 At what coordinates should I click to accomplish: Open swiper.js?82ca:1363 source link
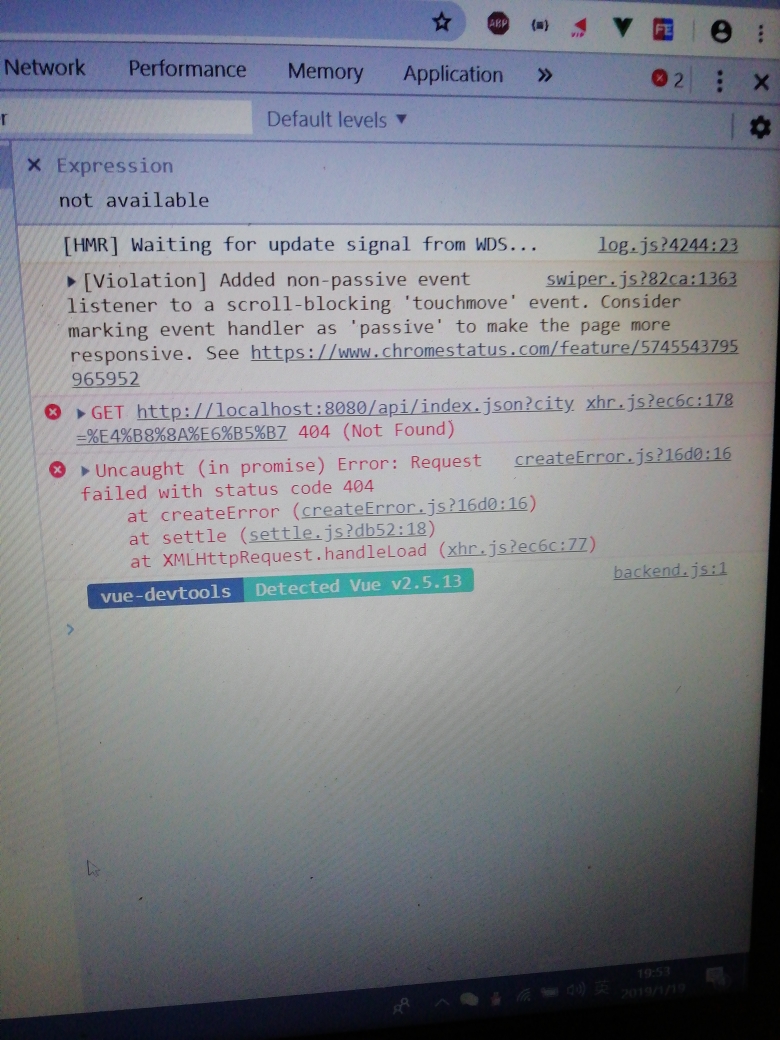(641, 279)
